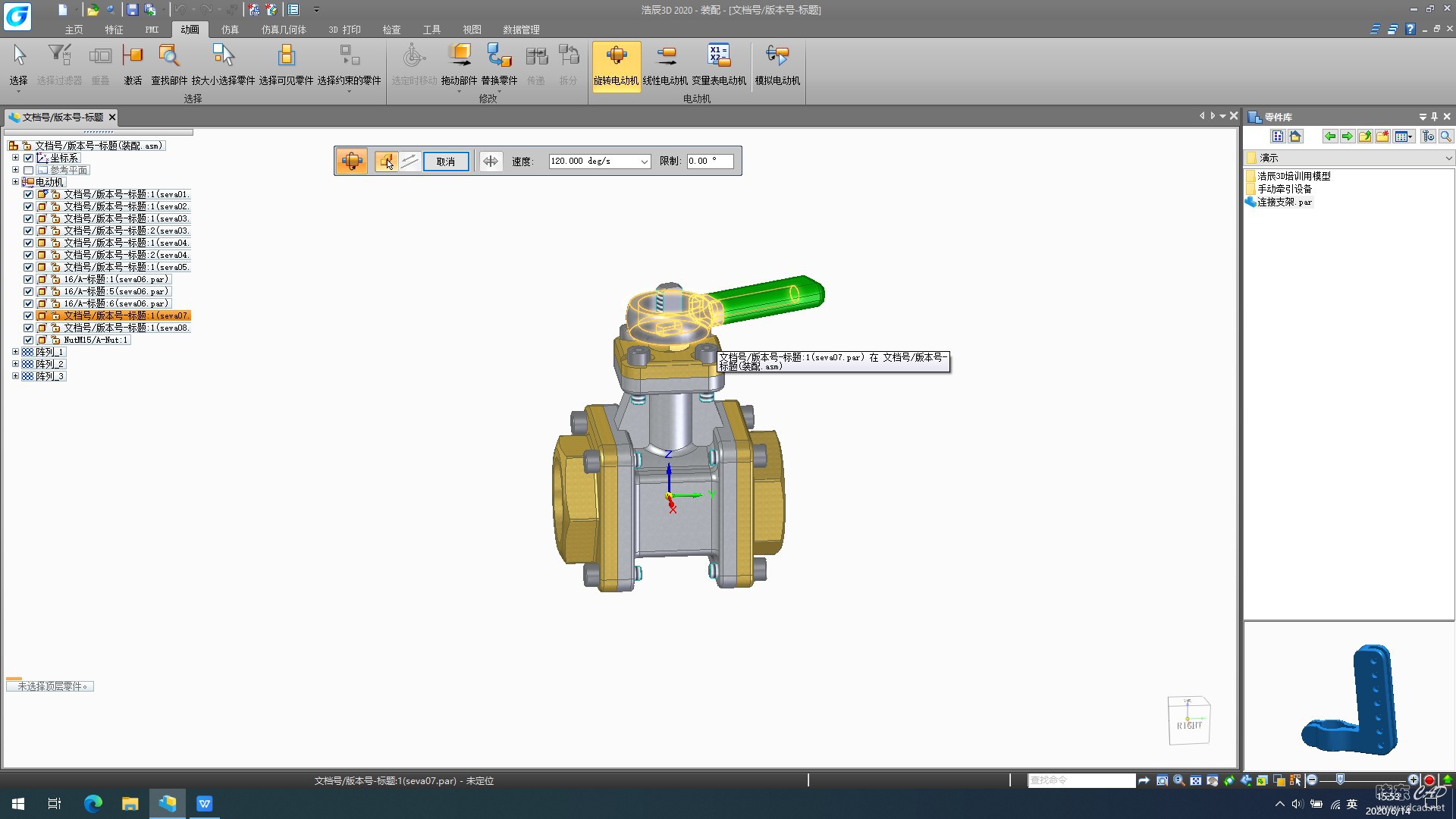
Task: Open the 变量表电动机 tool
Action: pos(718,65)
